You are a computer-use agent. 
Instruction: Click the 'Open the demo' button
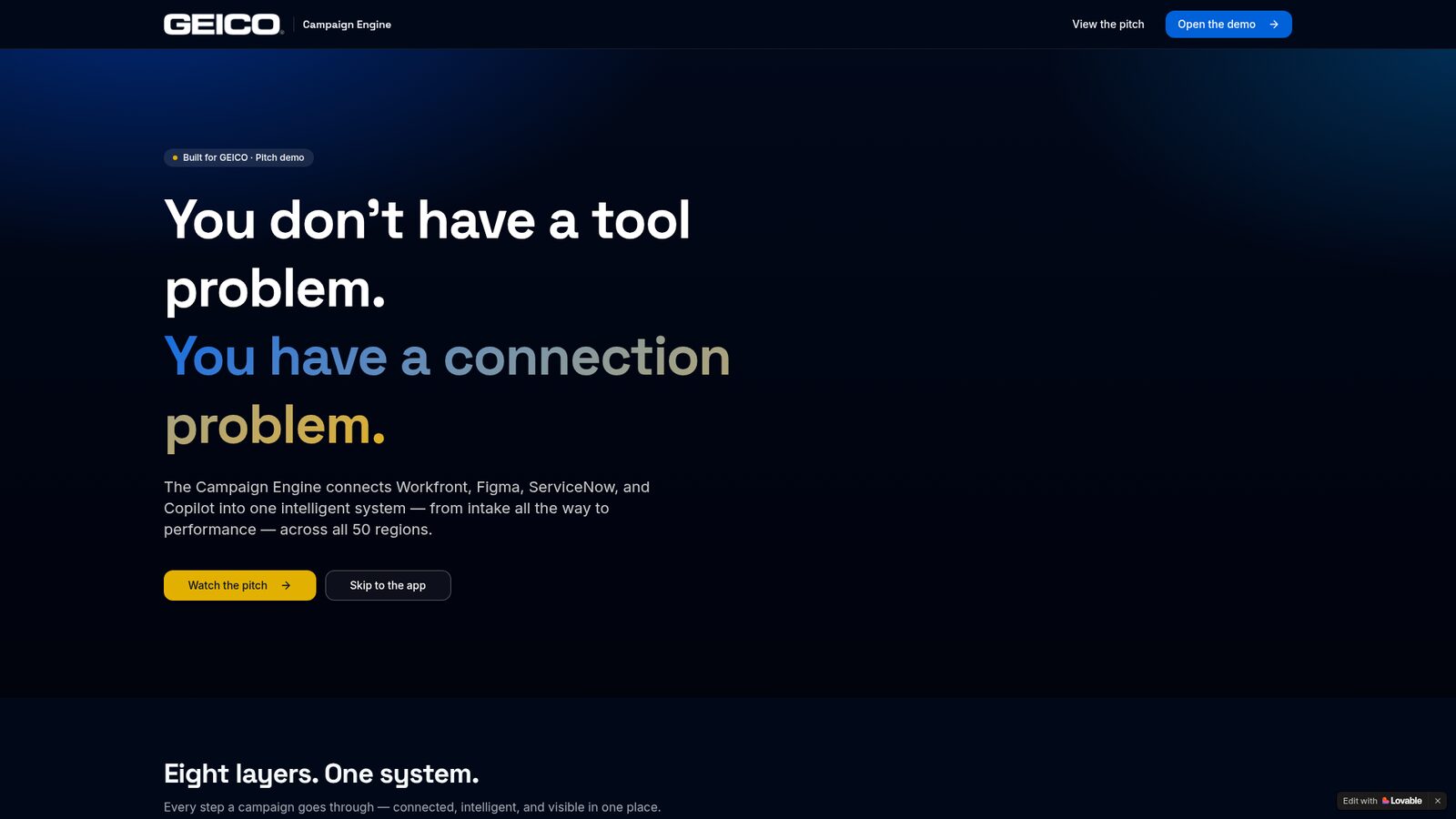click(1228, 25)
